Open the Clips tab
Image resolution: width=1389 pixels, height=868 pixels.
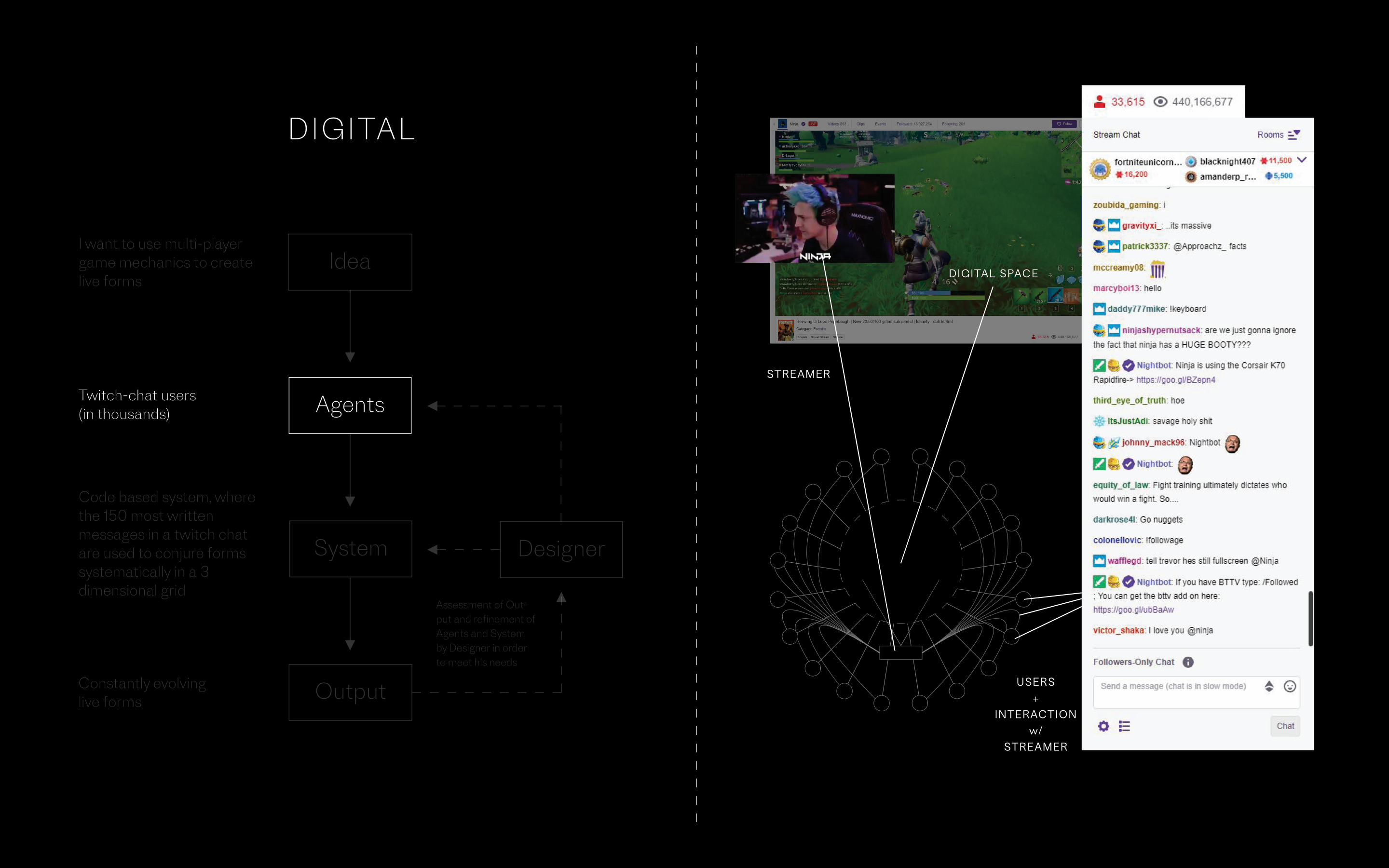(860, 124)
